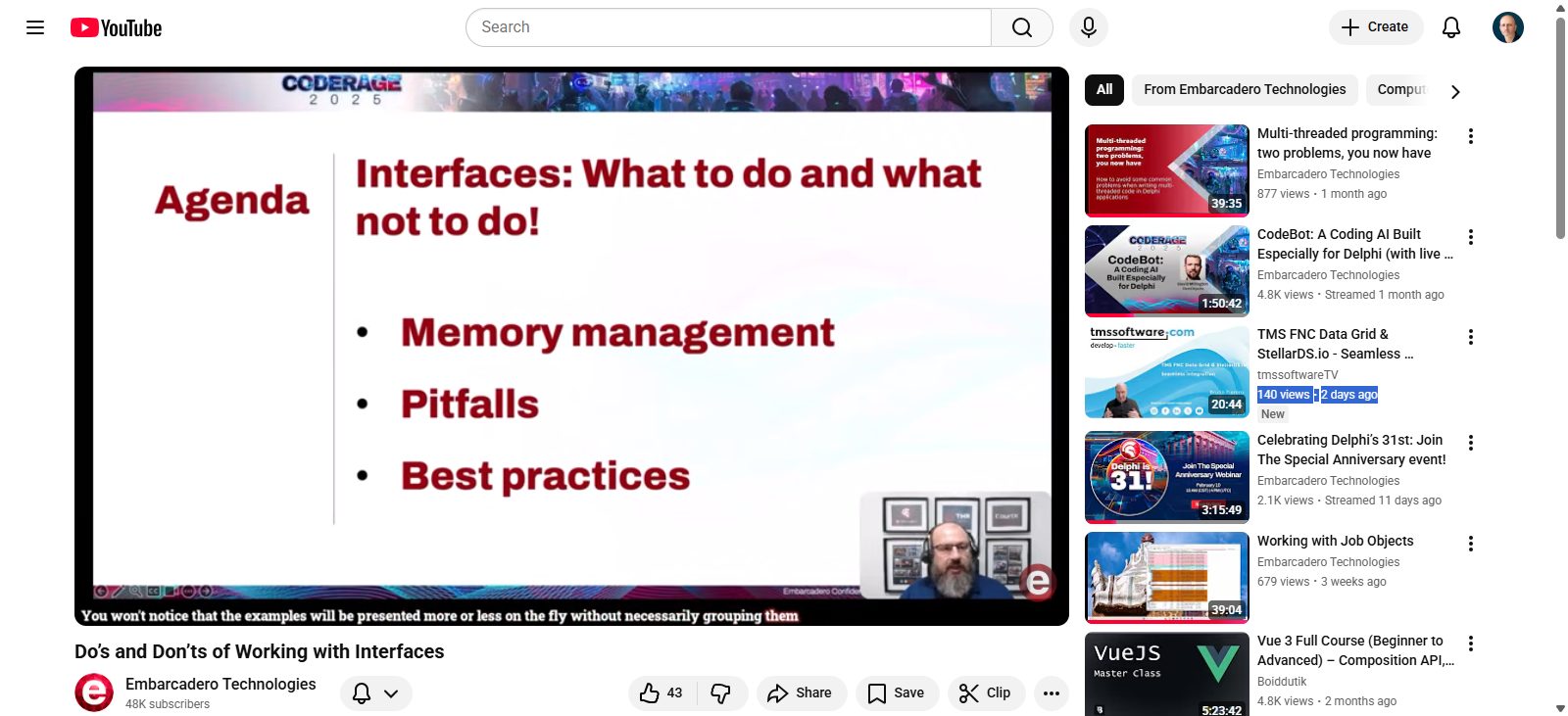
Task: Click into the Search input field
Action: (x=728, y=27)
